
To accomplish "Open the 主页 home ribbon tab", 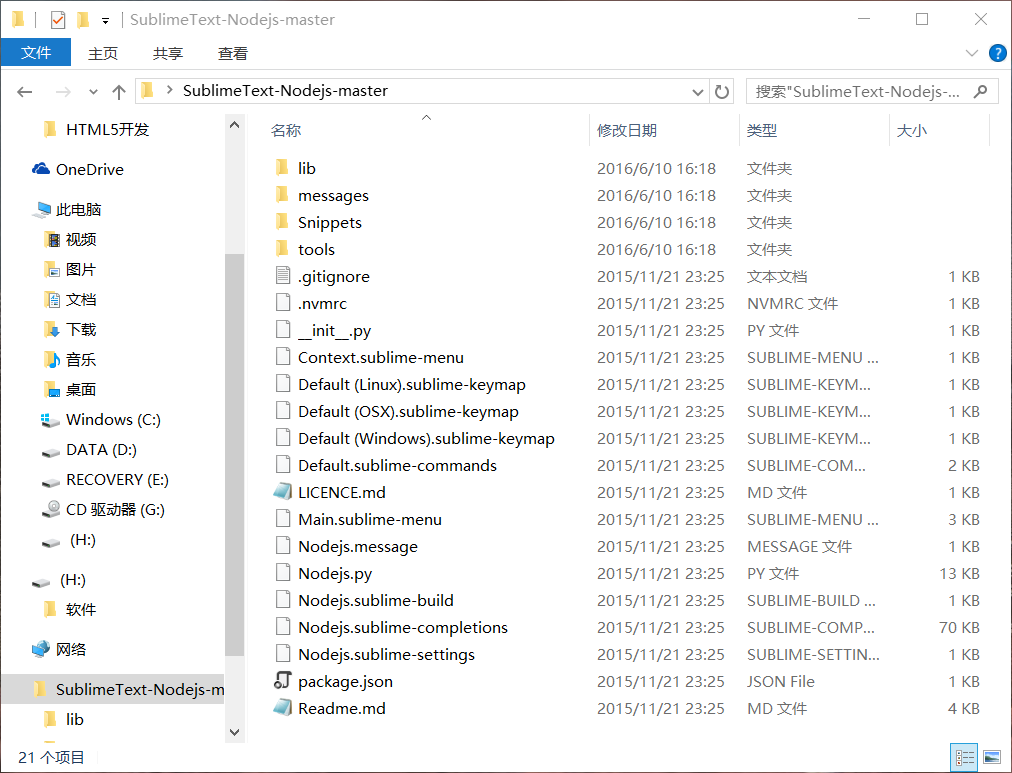I will coord(103,54).
